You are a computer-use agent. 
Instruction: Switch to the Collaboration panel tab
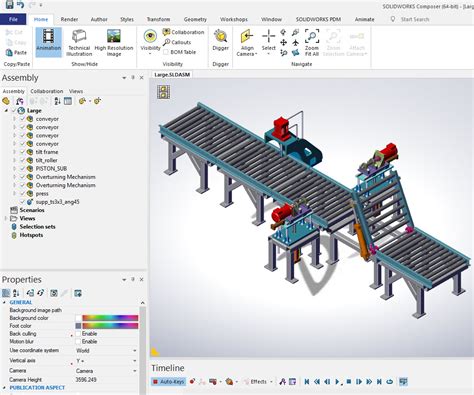47,91
